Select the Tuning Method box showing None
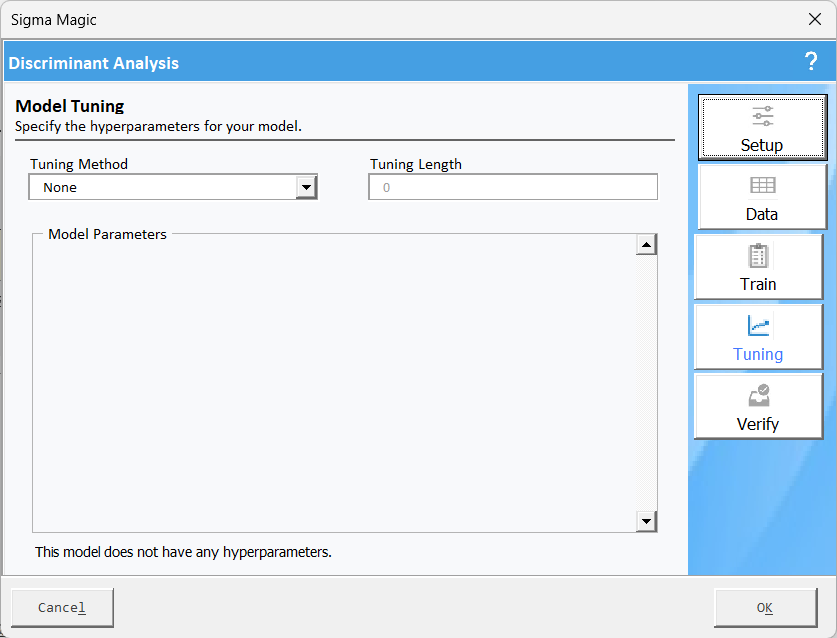Image resolution: width=837 pixels, height=638 pixels. pyautogui.click(x=163, y=187)
